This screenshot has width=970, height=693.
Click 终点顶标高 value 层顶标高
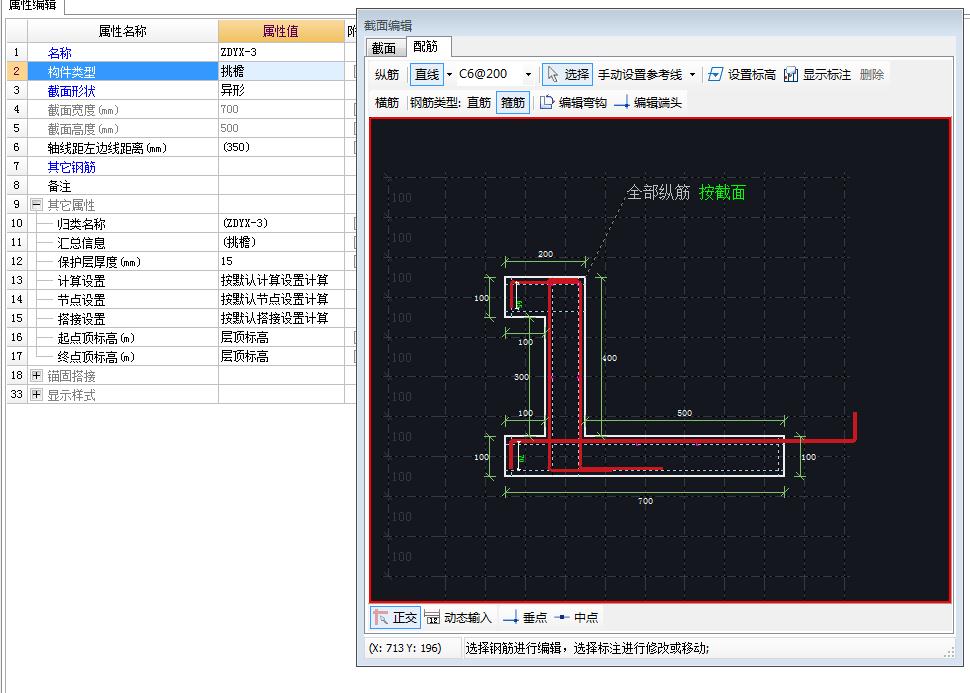coord(281,356)
